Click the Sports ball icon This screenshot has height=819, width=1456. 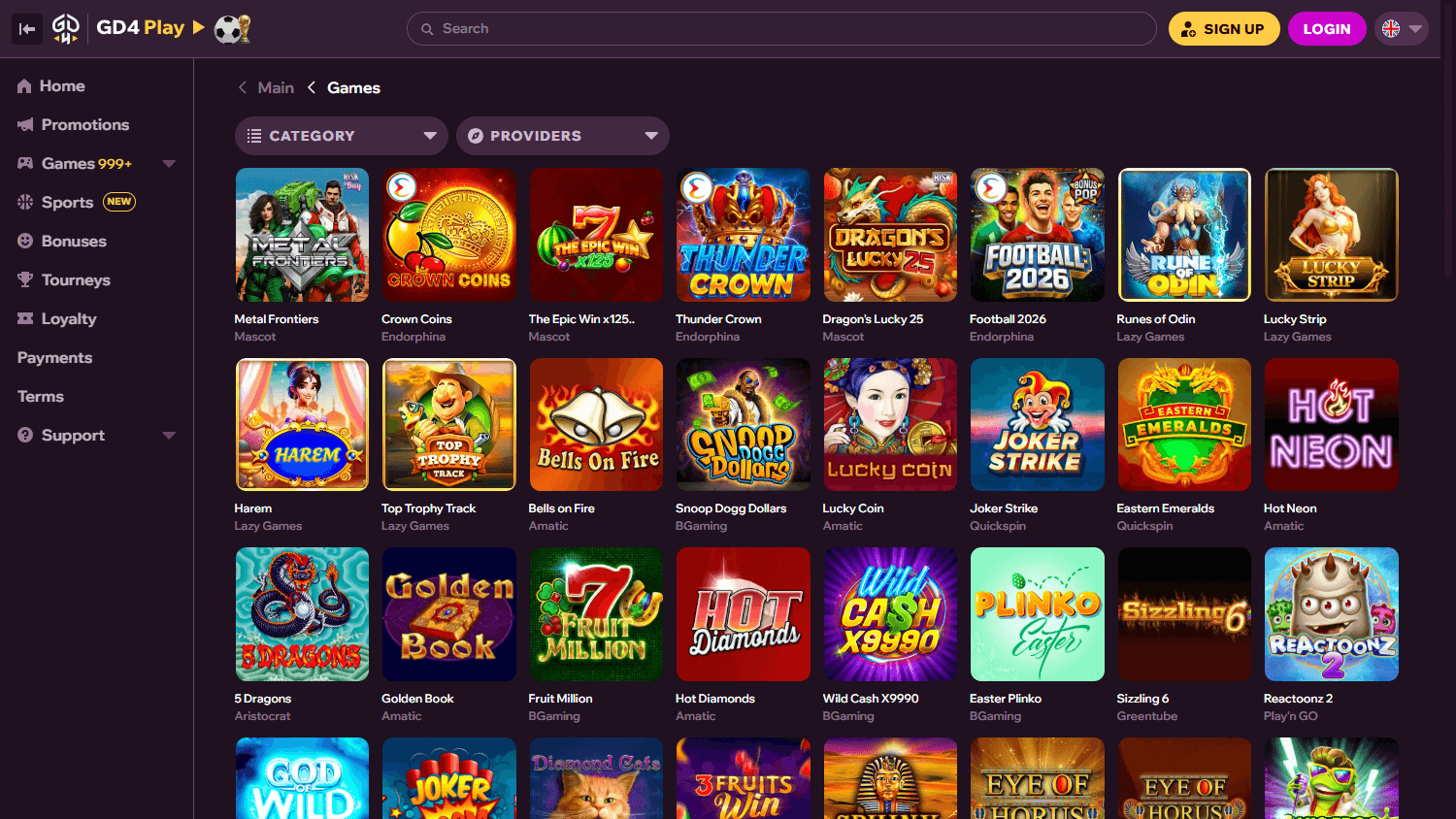click(25, 203)
